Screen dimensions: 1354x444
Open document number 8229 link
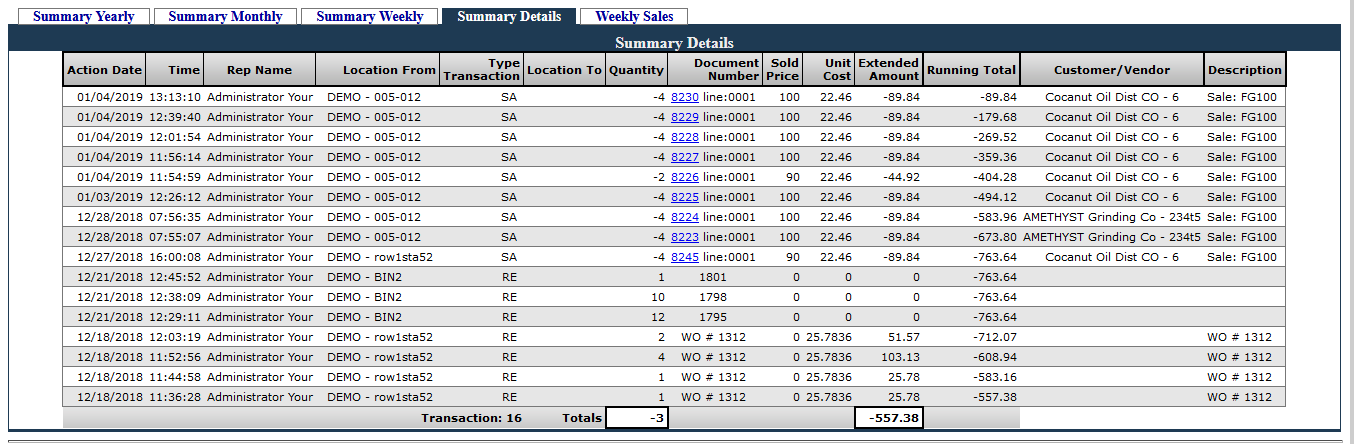click(685, 117)
